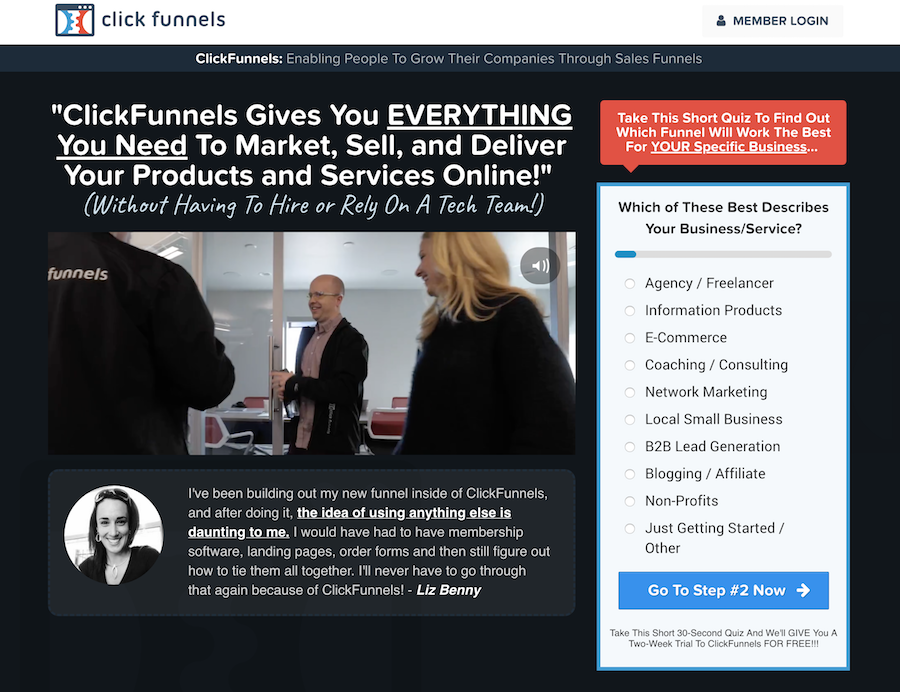The image size is (900, 692).
Task: Click the user icon in Member Login
Action: coord(721,21)
